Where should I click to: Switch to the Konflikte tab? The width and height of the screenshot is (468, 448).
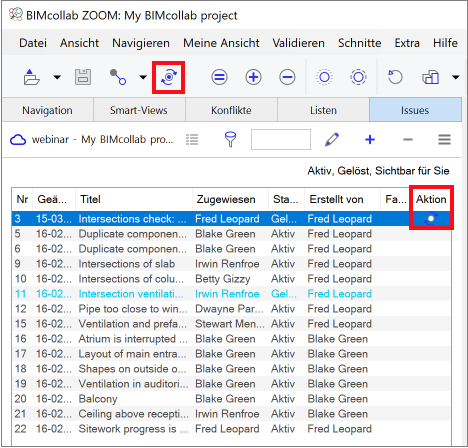pyautogui.click(x=231, y=110)
